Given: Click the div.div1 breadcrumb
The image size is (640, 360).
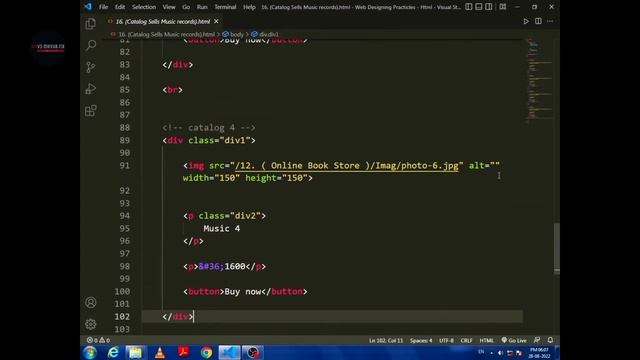Looking at the screenshot, I should (x=269, y=34).
